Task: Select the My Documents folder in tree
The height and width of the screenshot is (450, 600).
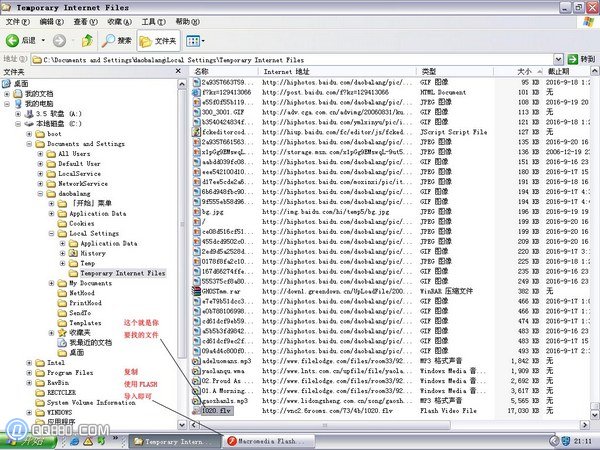Action: pos(90,283)
